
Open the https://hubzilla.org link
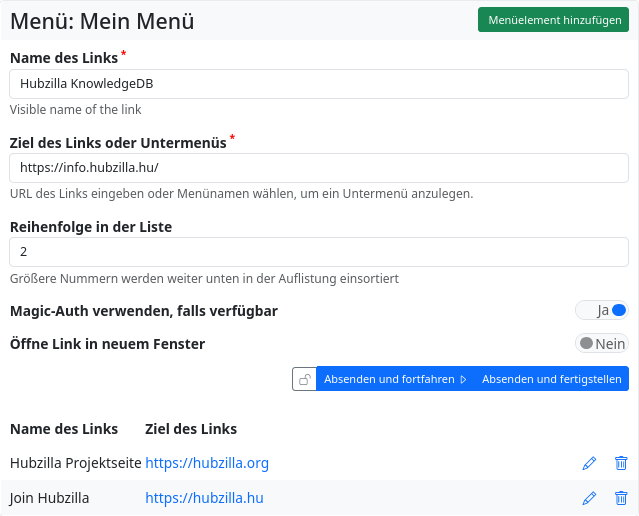pyautogui.click(x=207, y=463)
